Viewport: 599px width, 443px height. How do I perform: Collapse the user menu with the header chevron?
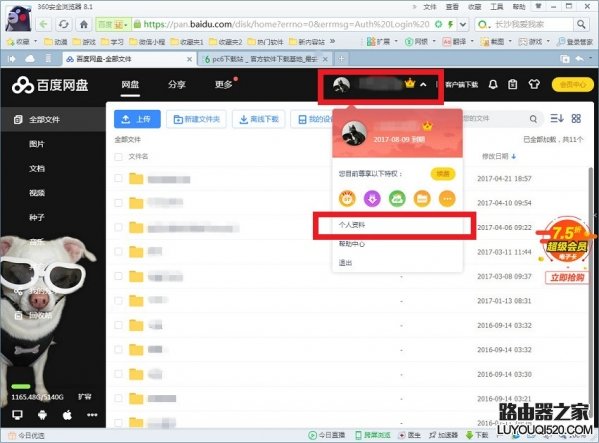423,85
